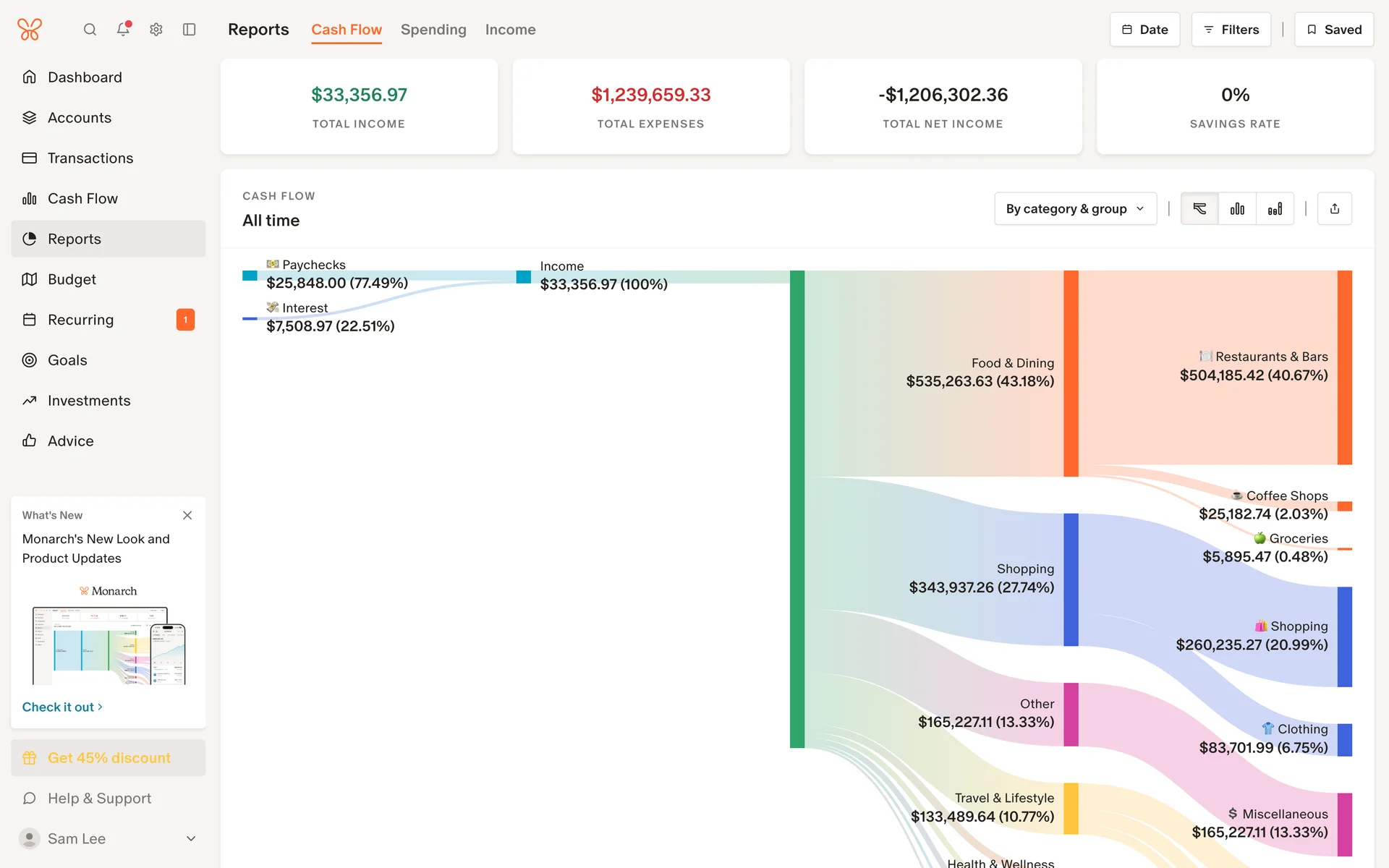This screenshot has width=1389, height=868.
Task: Open the Date picker button
Action: tap(1144, 30)
